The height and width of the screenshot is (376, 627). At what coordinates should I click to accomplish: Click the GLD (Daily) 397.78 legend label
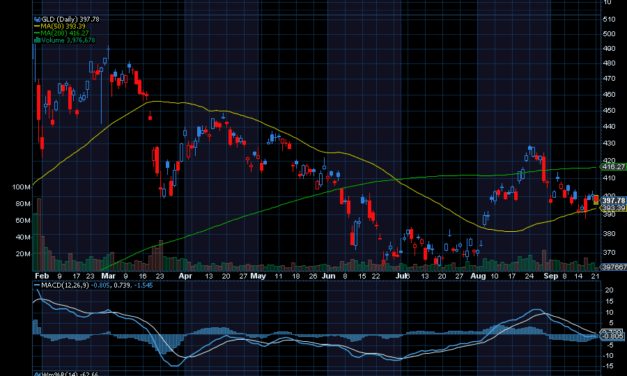pos(70,19)
